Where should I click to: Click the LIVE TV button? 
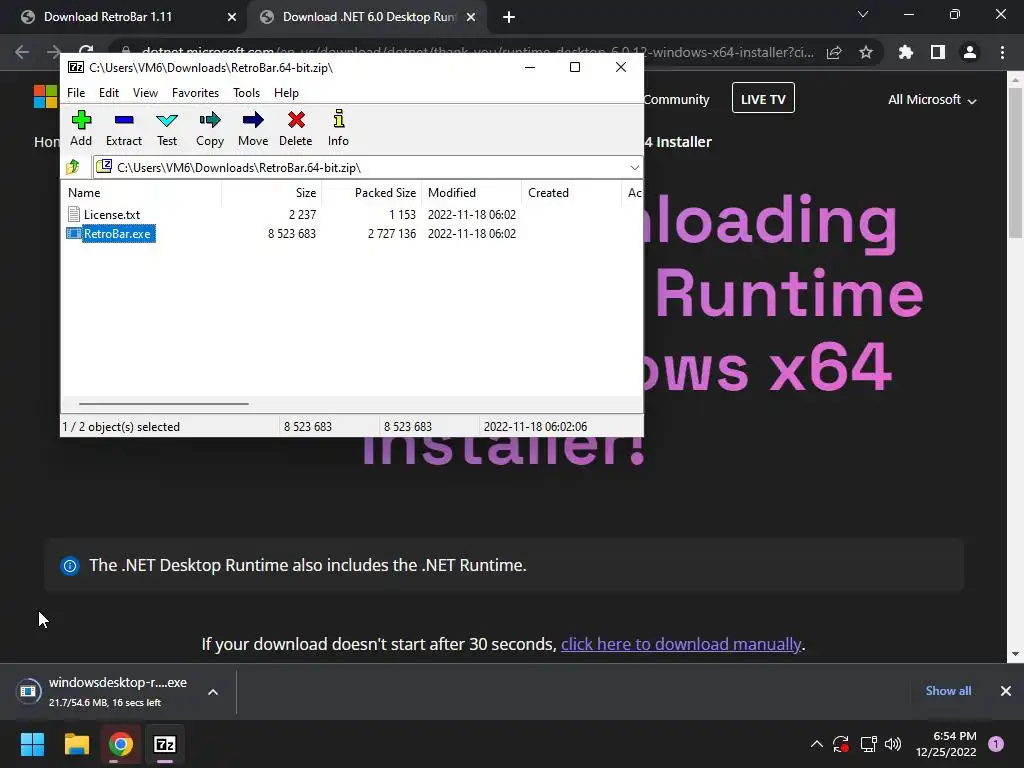pyautogui.click(x=763, y=98)
